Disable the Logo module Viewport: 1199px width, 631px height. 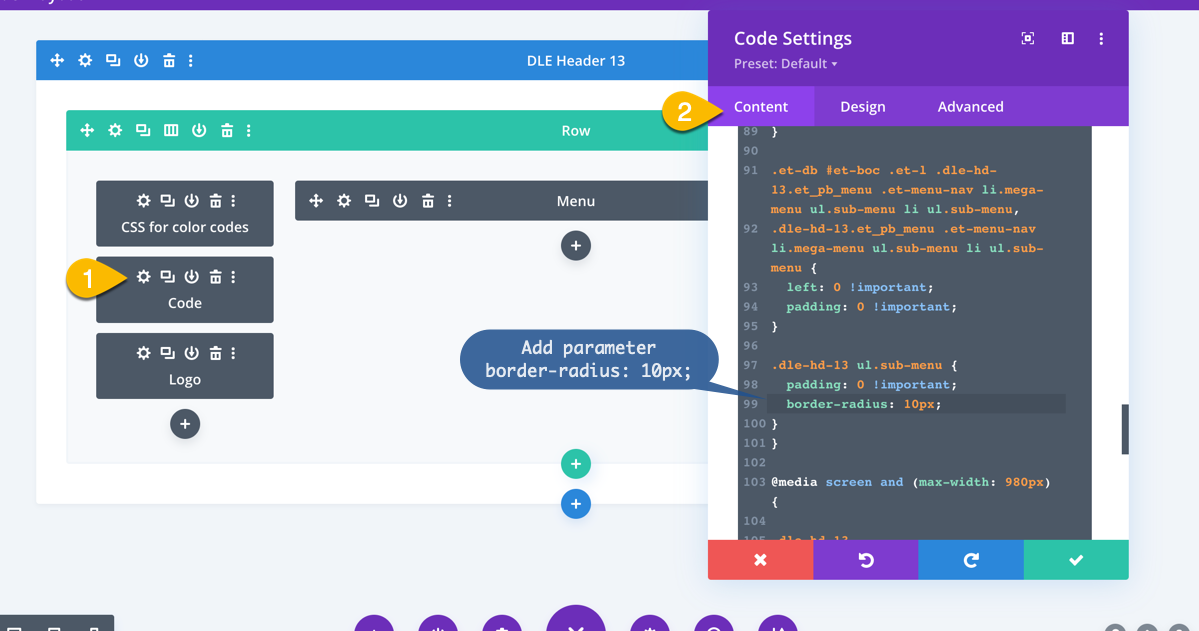[192, 353]
